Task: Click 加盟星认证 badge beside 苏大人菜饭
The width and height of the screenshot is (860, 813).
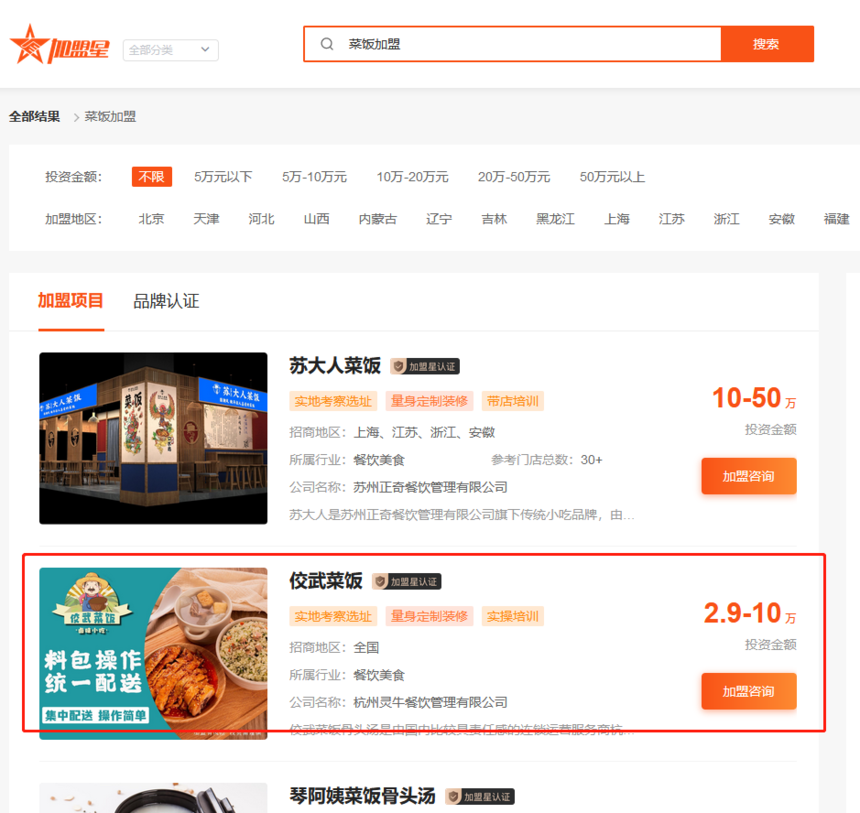Action: pyautogui.click(x=425, y=366)
